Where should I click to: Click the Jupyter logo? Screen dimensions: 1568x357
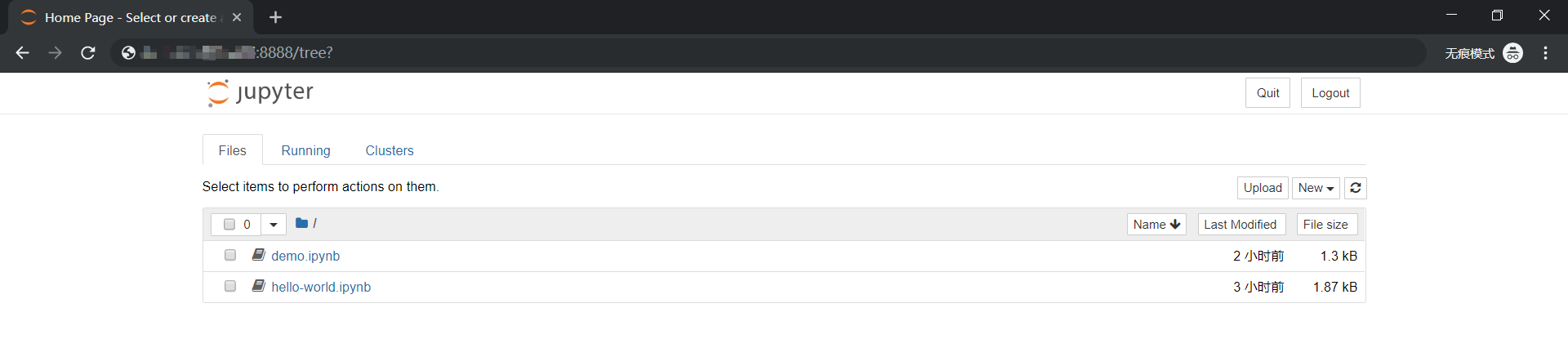coord(261,92)
